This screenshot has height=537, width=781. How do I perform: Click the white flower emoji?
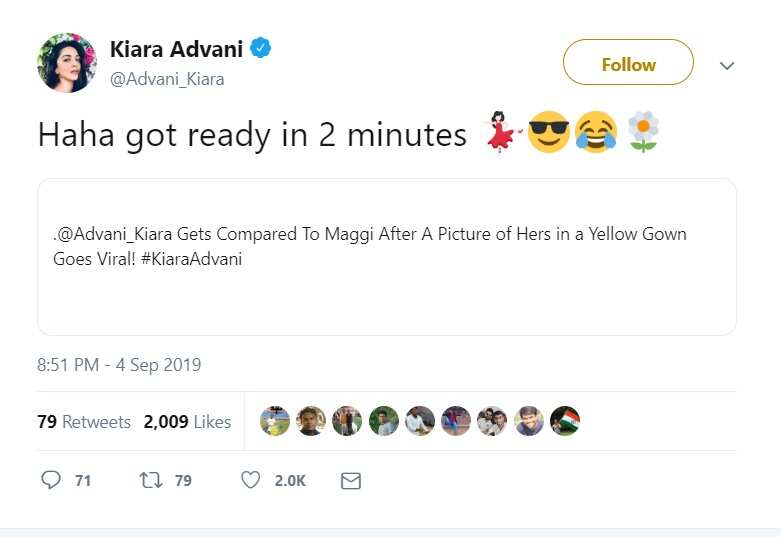[x=643, y=132]
